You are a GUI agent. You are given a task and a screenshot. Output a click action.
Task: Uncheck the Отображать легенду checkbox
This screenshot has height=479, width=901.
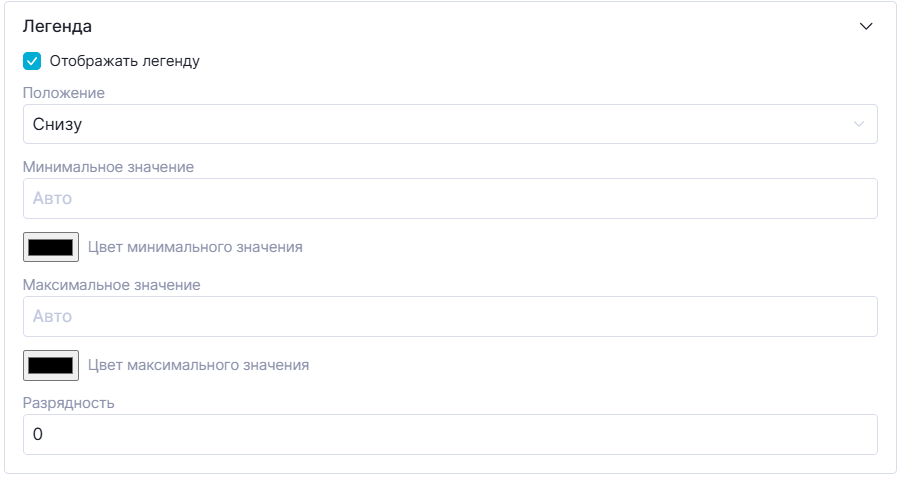click(32, 61)
